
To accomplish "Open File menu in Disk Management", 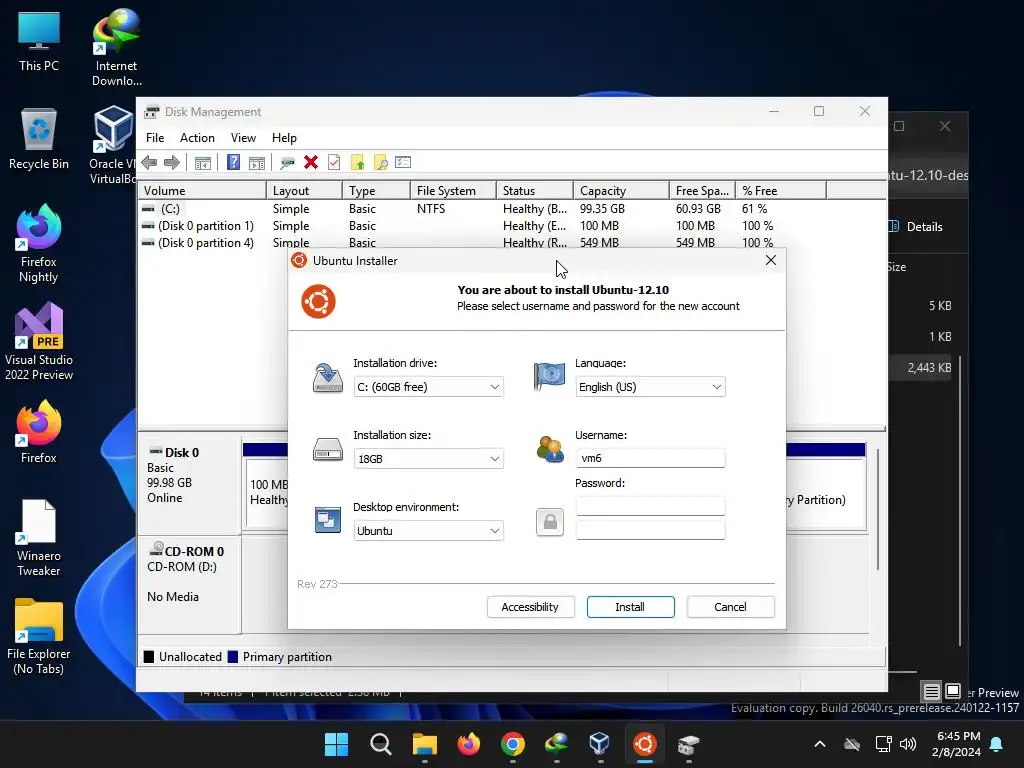I will click(x=155, y=138).
